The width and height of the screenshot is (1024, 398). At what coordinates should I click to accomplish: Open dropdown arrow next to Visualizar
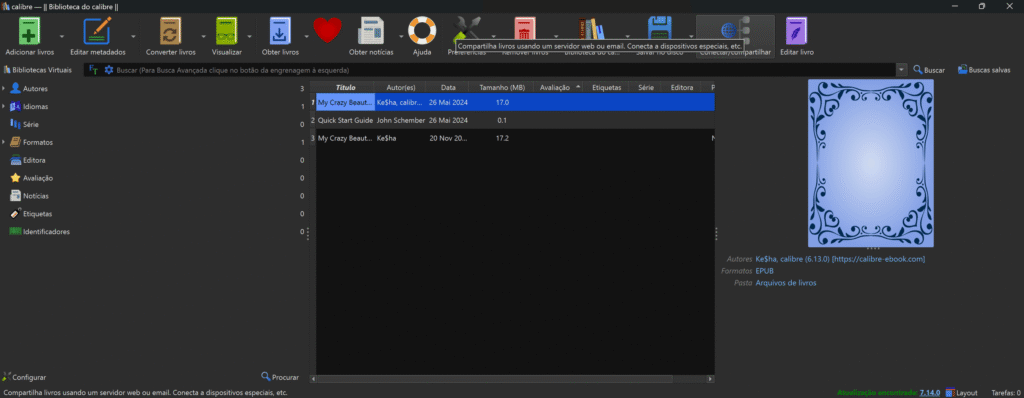(x=249, y=37)
